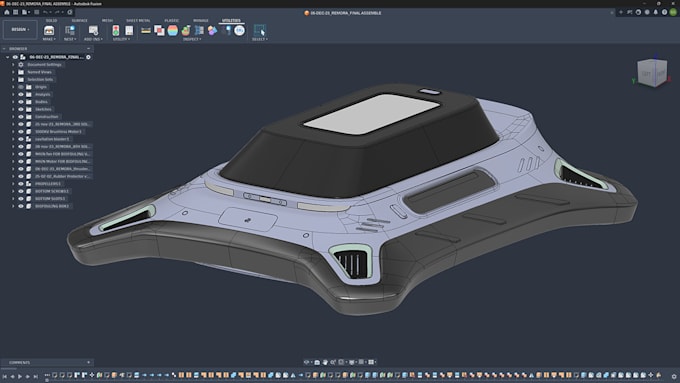Open the Utility dropdown label
This screenshot has height=383, width=680.
(121, 39)
